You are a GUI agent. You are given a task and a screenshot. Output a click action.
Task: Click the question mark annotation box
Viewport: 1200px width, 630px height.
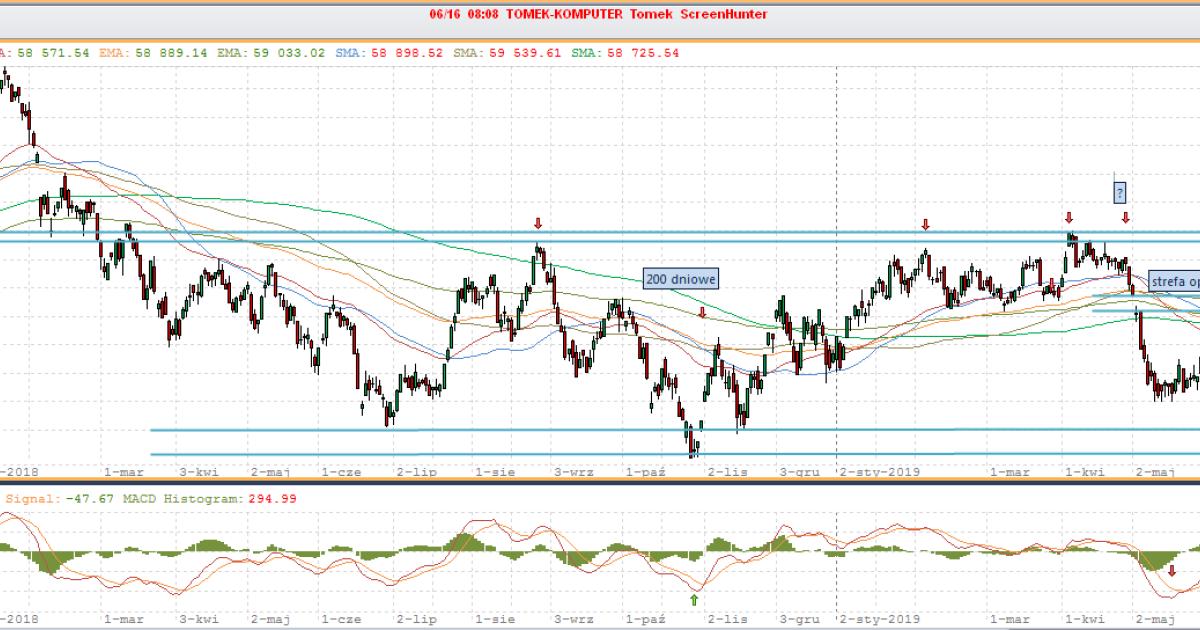click(x=1121, y=190)
